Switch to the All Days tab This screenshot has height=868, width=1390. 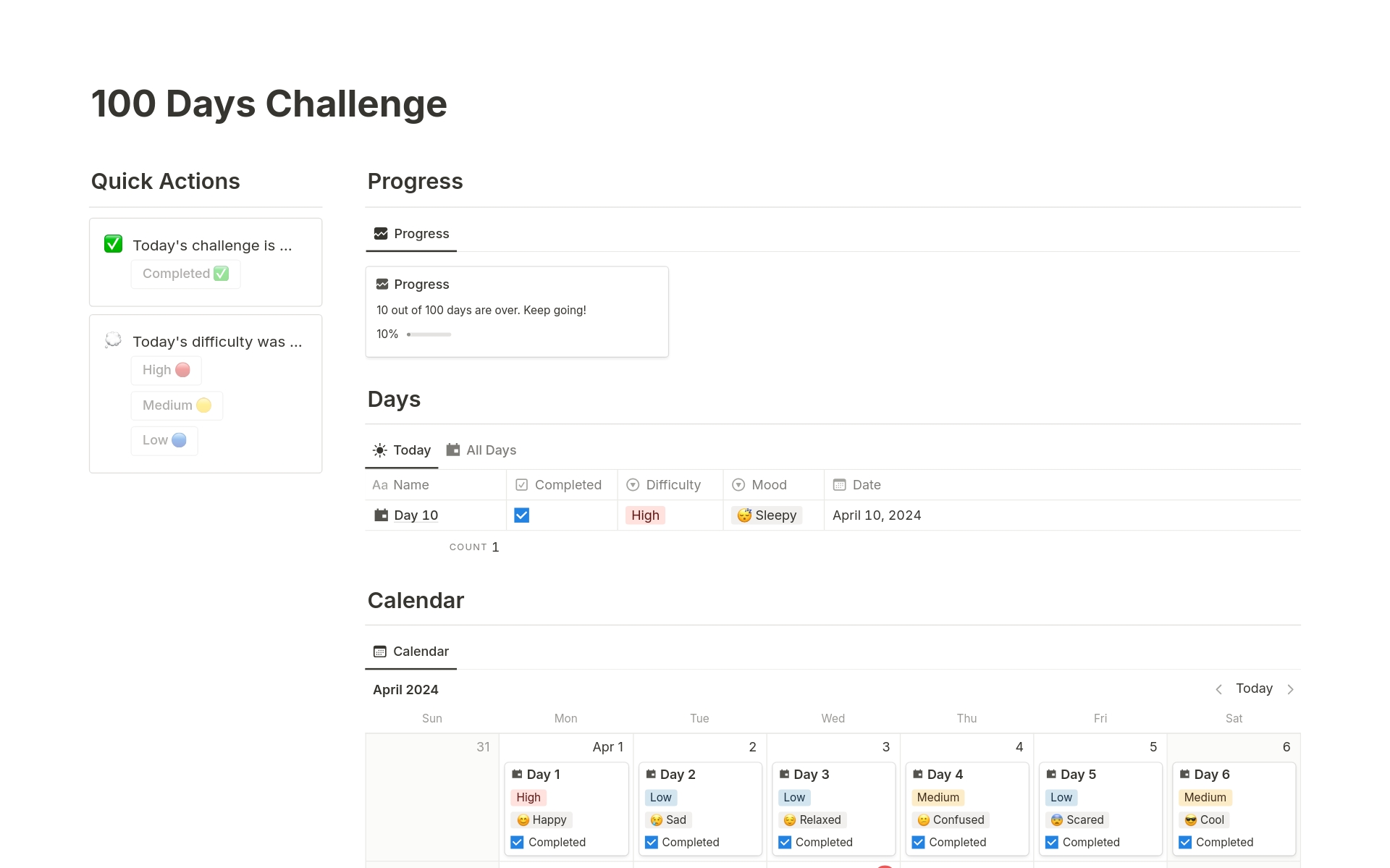tap(491, 449)
